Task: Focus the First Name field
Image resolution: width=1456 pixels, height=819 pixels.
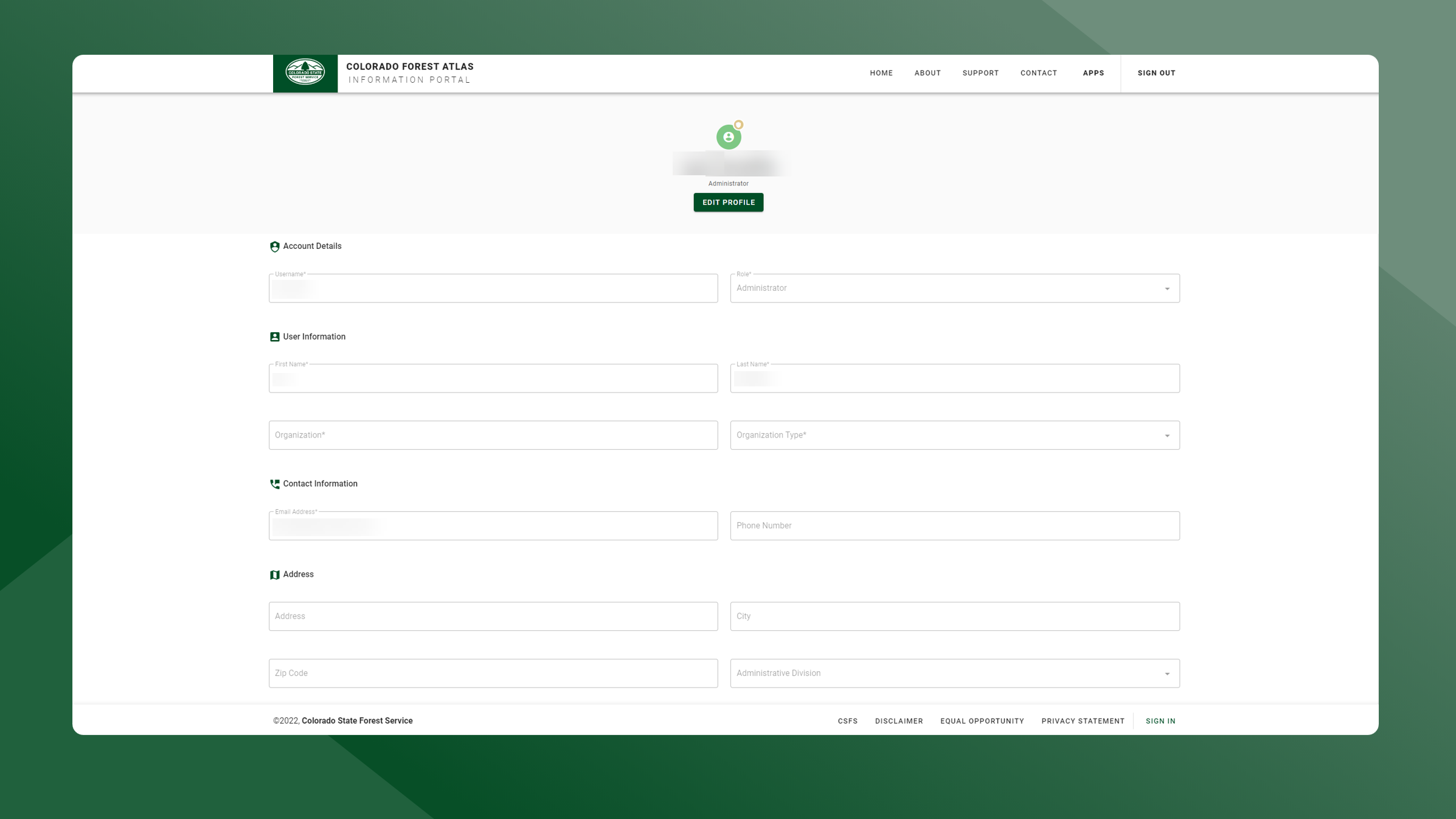Action: click(493, 378)
